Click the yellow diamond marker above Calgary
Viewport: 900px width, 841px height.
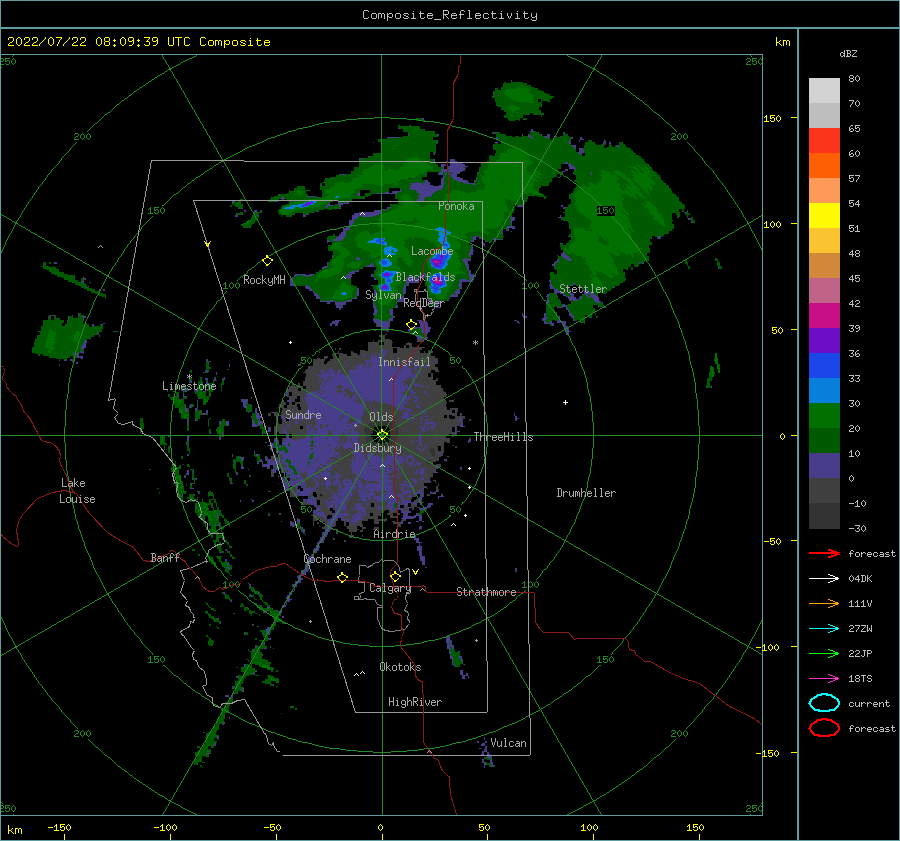coord(395,576)
